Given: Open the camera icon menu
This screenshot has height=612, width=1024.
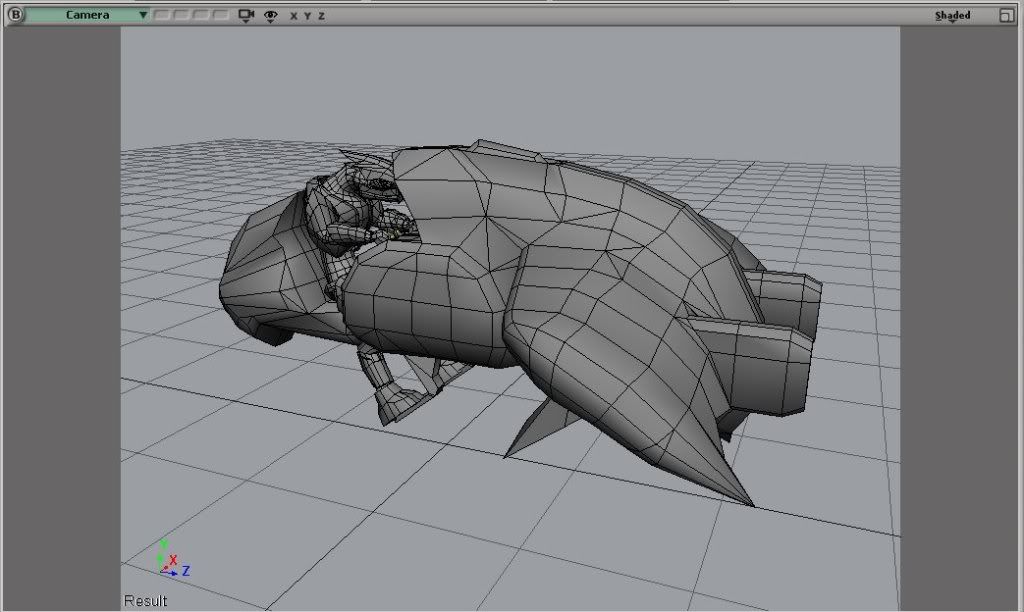Looking at the screenshot, I should pyautogui.click(x=246, y=15).
